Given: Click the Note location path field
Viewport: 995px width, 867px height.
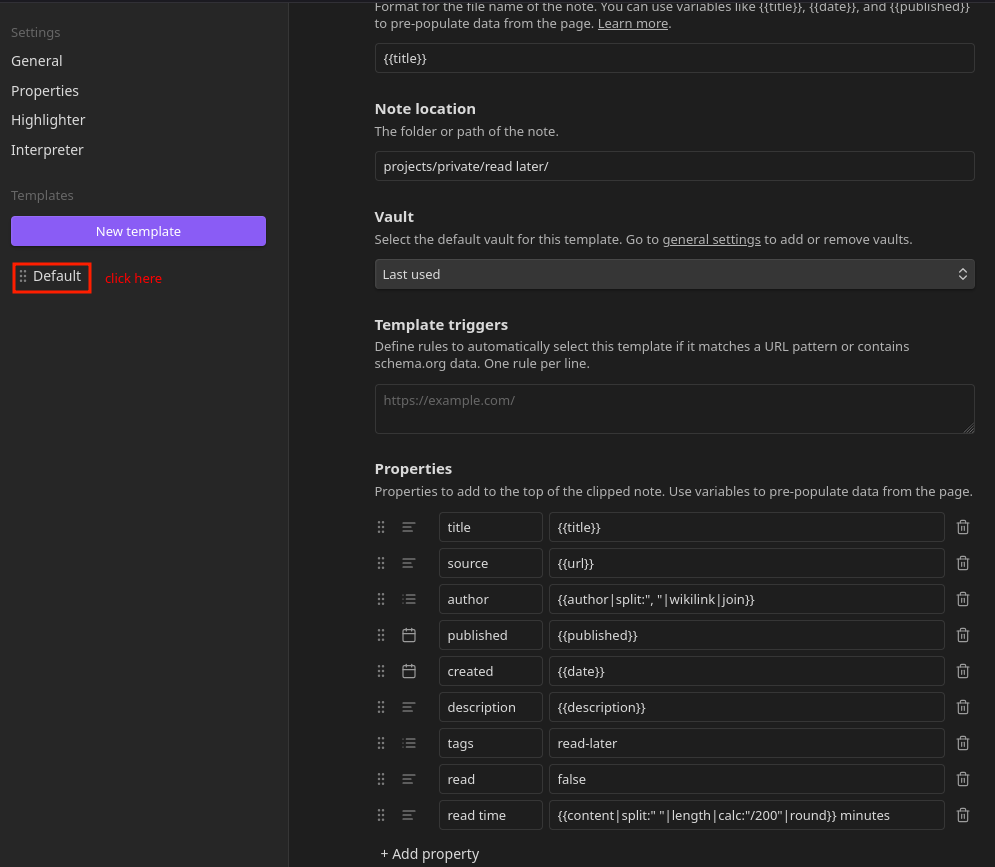Looking at the screenshot, I should click(x=674, y=166).
